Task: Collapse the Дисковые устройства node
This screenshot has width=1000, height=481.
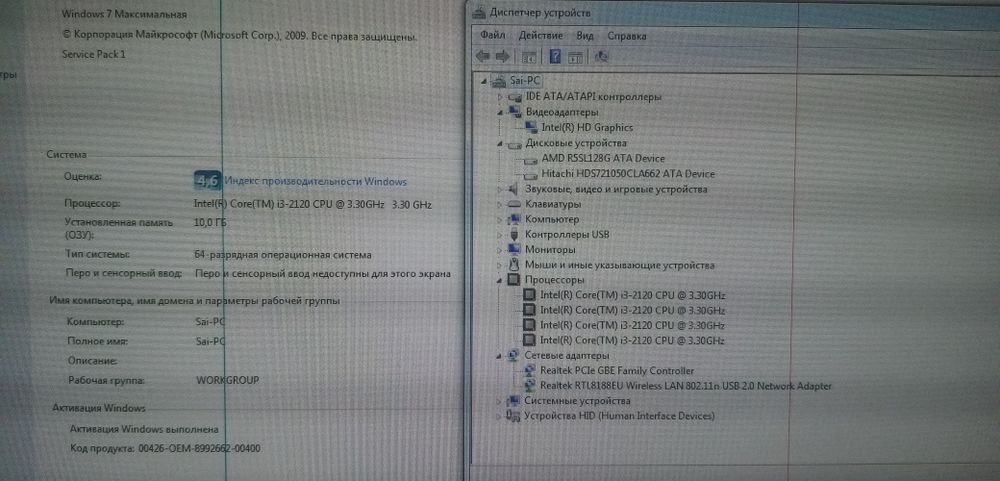Action: pyautogui.click(x=500, y=144)
